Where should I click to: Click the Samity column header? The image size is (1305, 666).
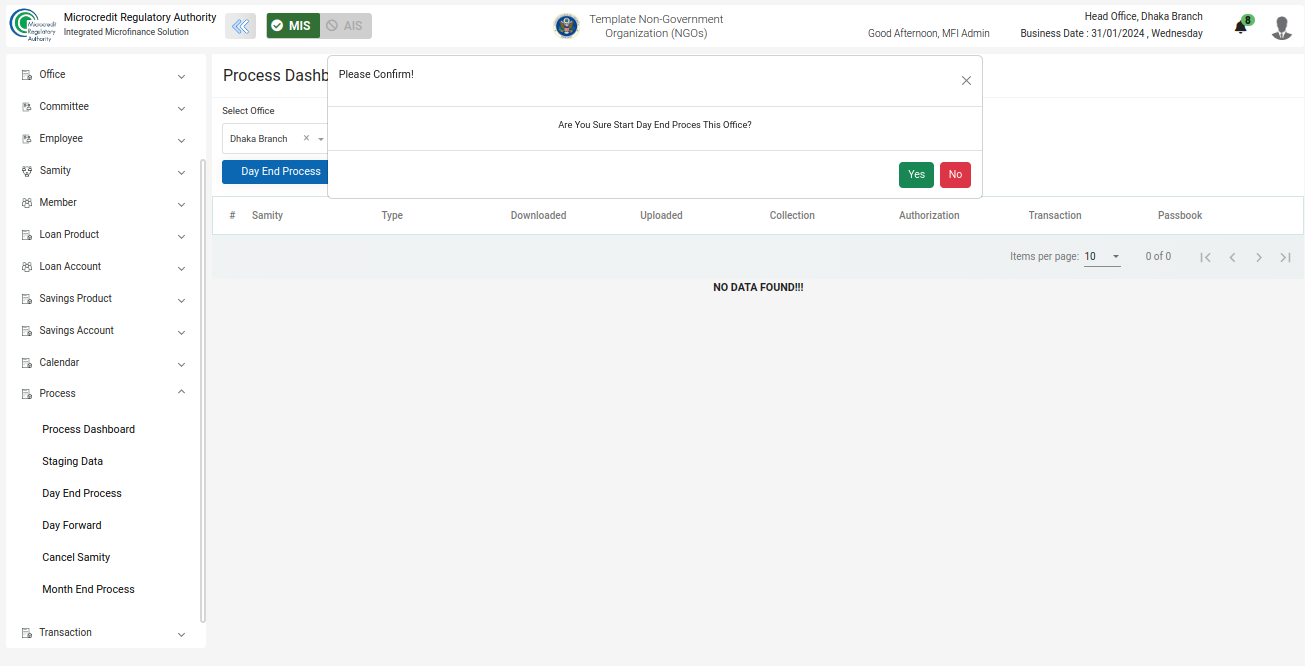pos(267,216)
